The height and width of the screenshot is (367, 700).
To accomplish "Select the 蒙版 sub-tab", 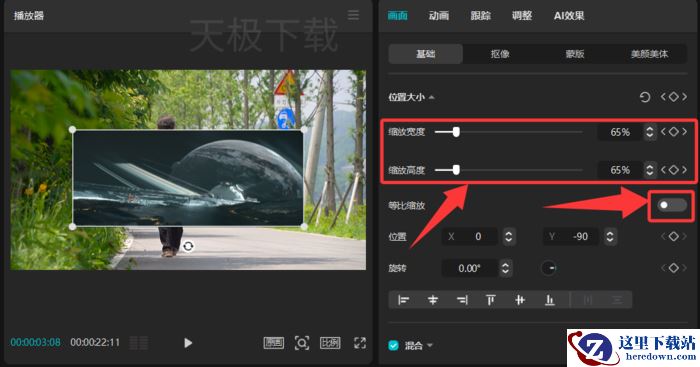I will (x=575, y=54).
